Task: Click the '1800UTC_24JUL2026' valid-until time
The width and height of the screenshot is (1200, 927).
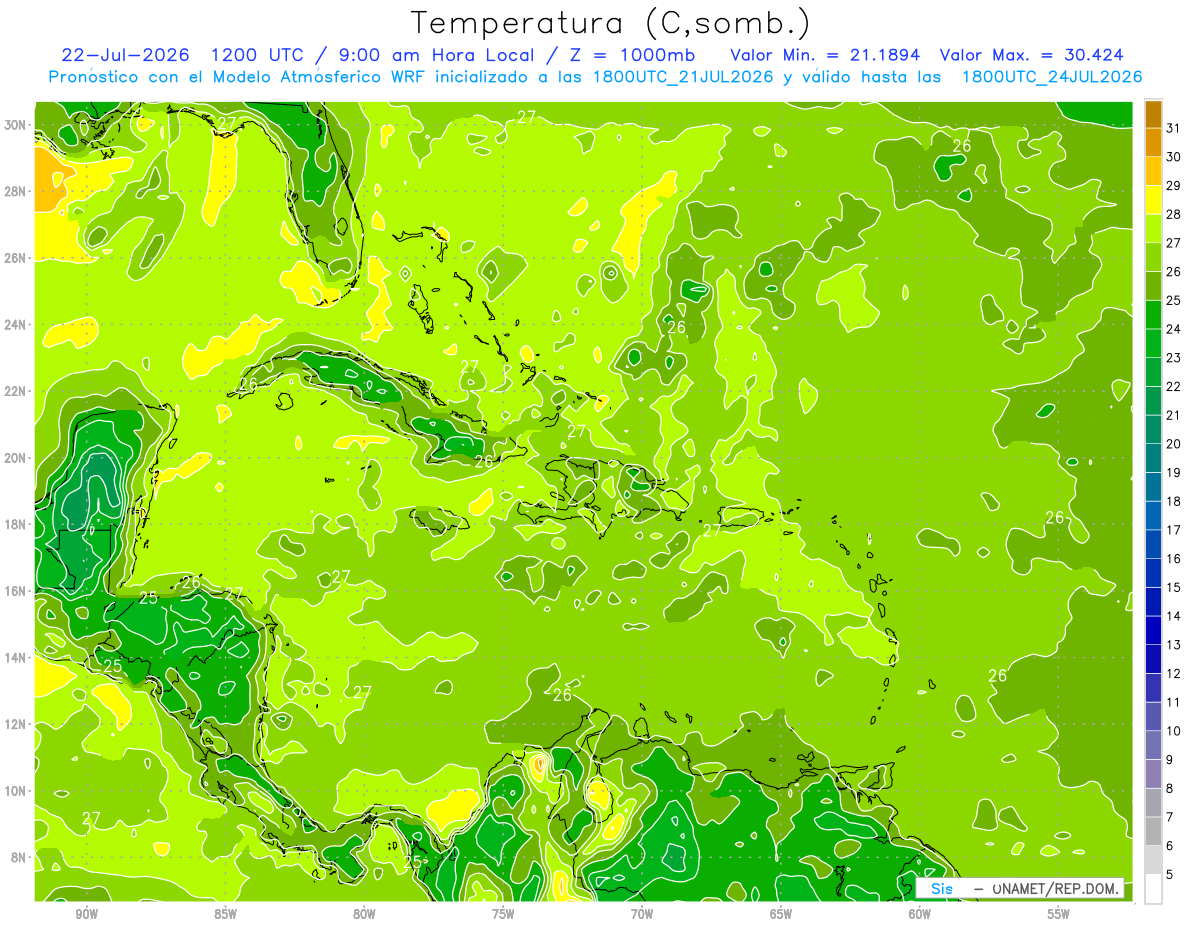Action: coord(1052,77)
